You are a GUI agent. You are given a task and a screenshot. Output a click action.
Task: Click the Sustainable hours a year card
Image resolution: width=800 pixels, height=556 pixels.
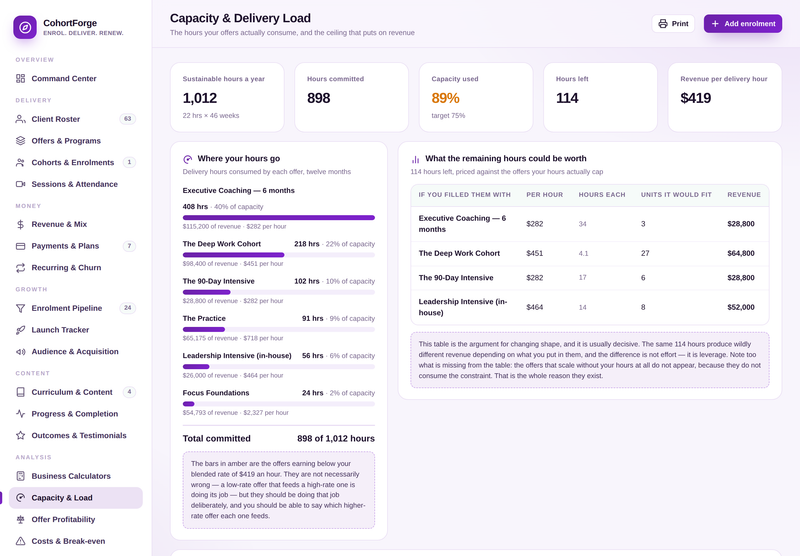pos(227,97)
